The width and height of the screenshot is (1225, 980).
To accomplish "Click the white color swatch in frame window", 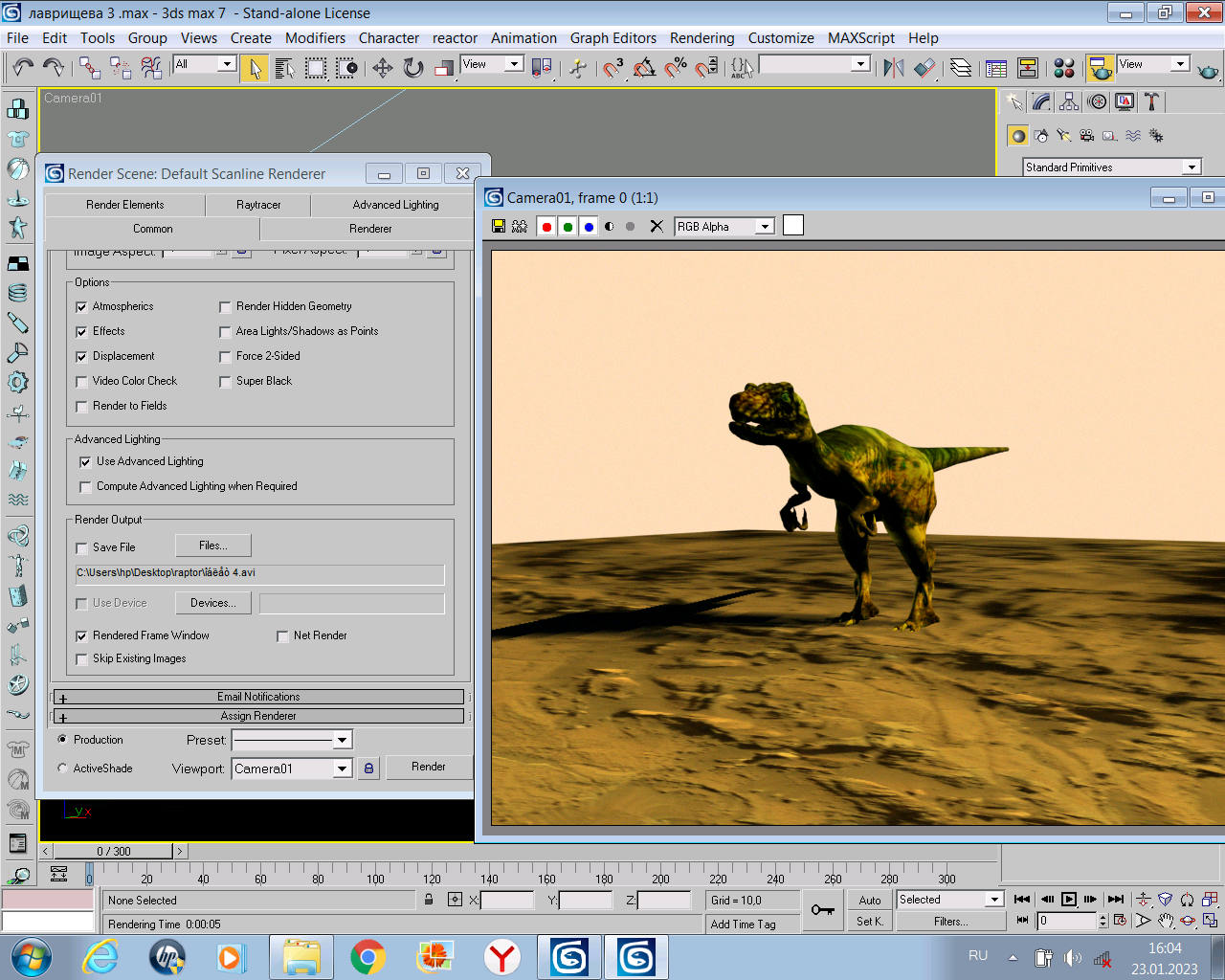I will point(793,226).
